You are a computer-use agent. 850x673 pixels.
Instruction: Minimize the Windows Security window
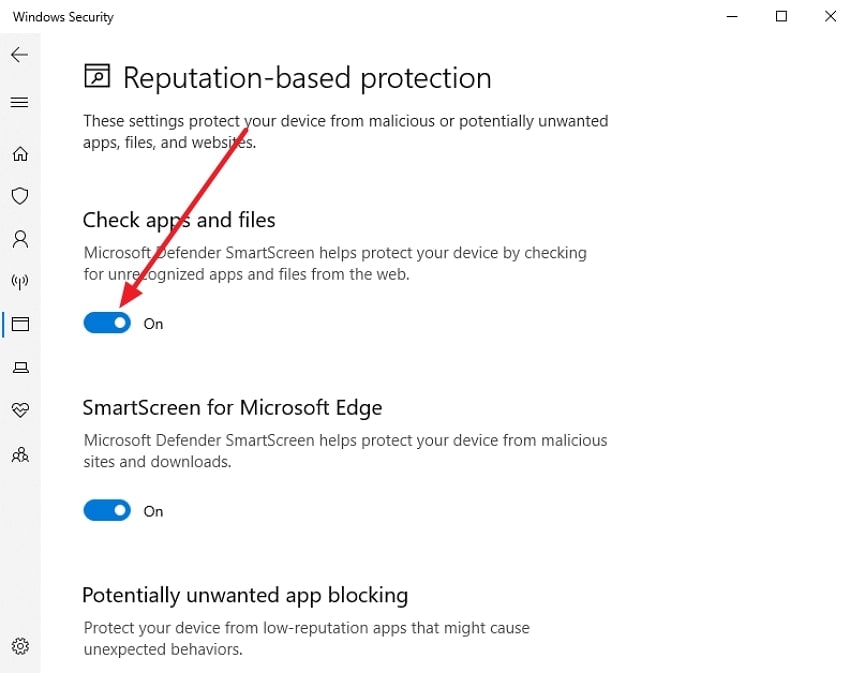(731, 16)
